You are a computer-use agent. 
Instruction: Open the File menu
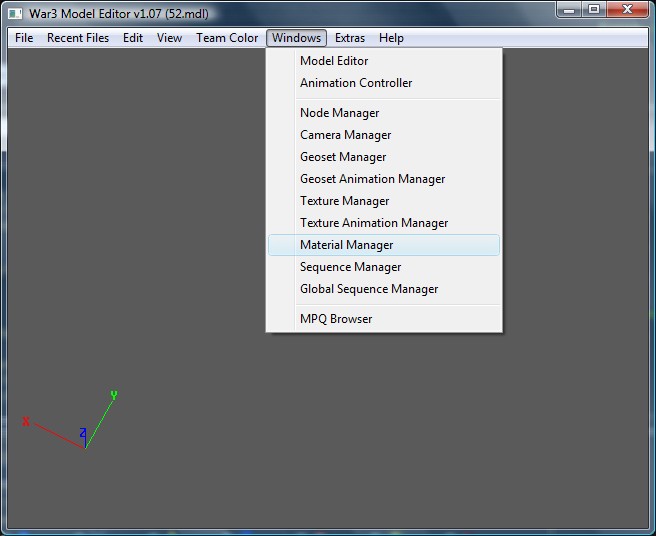[24, 38]
